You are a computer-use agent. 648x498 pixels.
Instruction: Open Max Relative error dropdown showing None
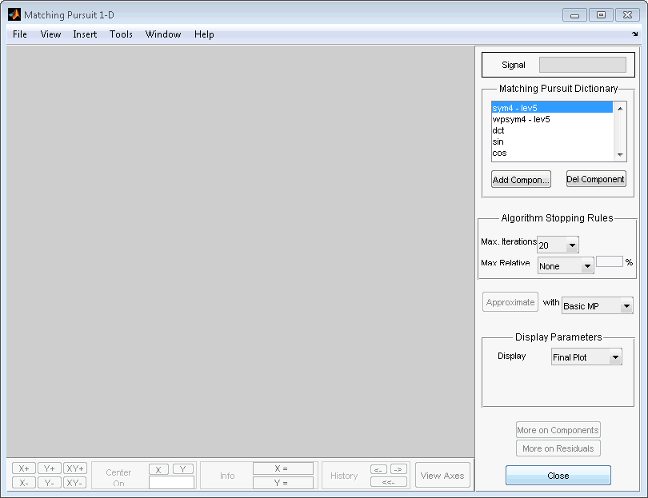pos(565,266)
